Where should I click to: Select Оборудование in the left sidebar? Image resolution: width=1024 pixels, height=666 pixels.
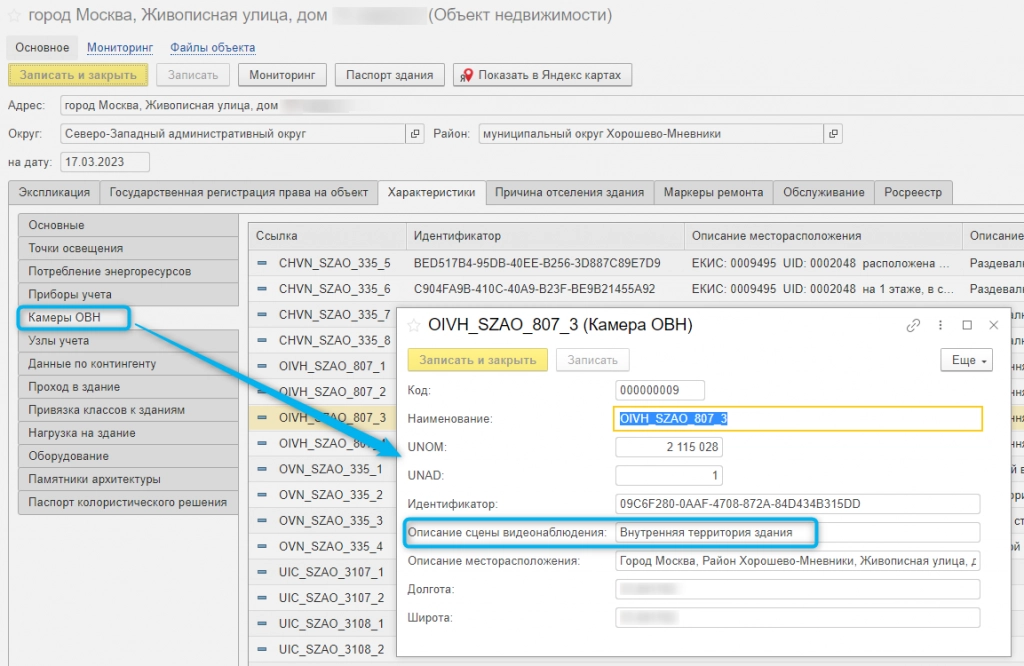(69, 456)
